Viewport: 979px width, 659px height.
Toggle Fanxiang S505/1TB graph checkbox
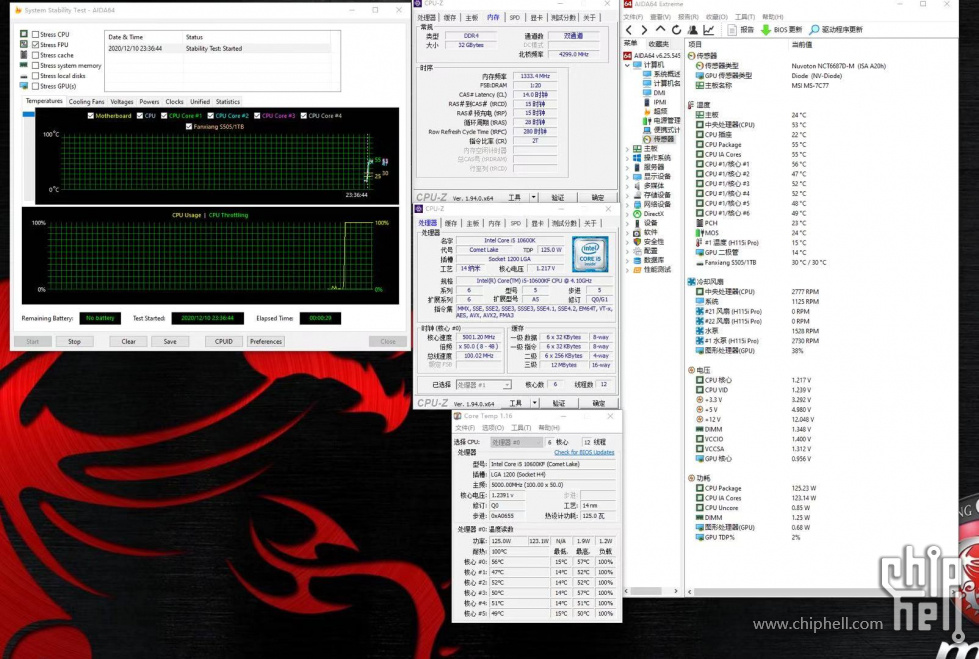coord(189,127)
